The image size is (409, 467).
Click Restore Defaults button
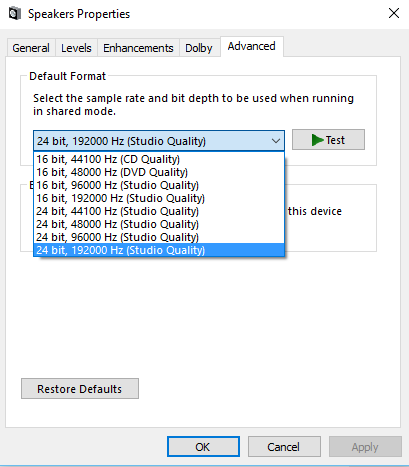pos(80,389)
